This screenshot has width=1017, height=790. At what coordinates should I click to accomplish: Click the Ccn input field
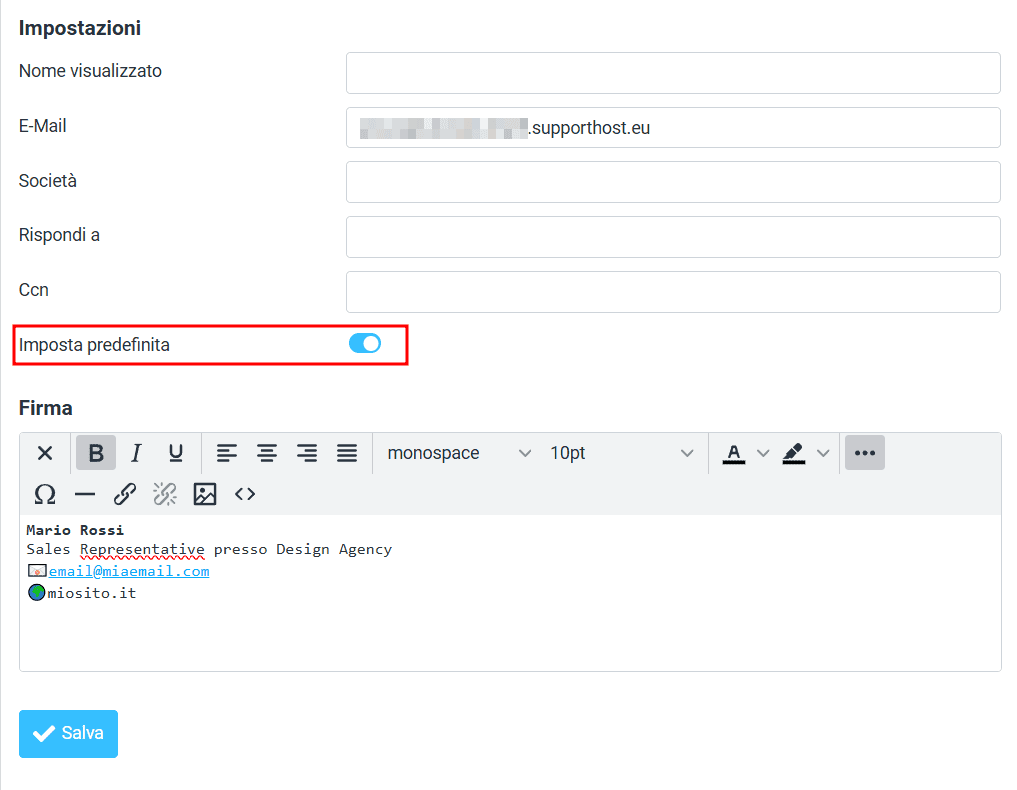(673, 292)
